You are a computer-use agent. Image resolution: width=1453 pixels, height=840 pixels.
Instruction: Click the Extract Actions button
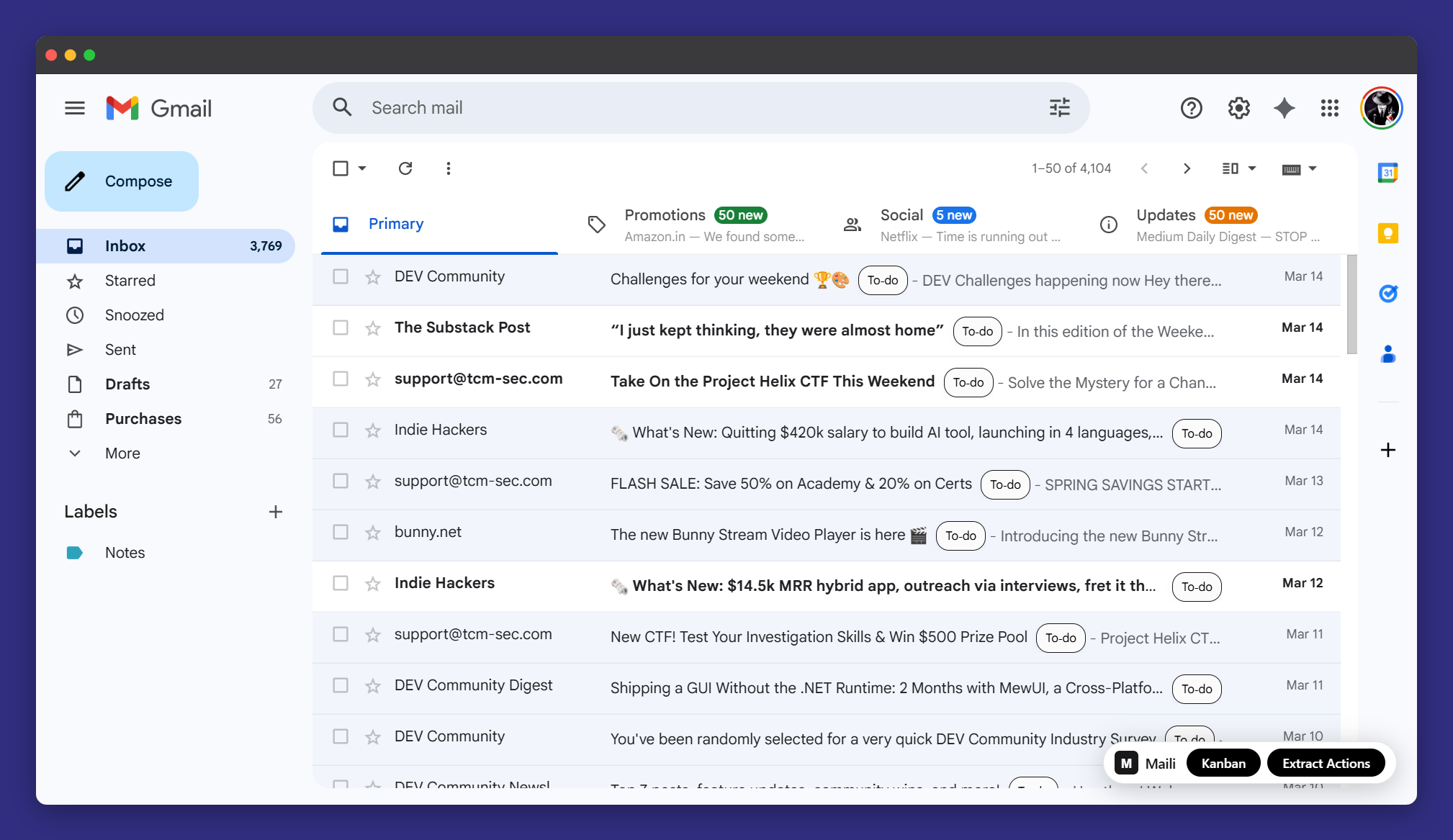(x=1326, y=762)
